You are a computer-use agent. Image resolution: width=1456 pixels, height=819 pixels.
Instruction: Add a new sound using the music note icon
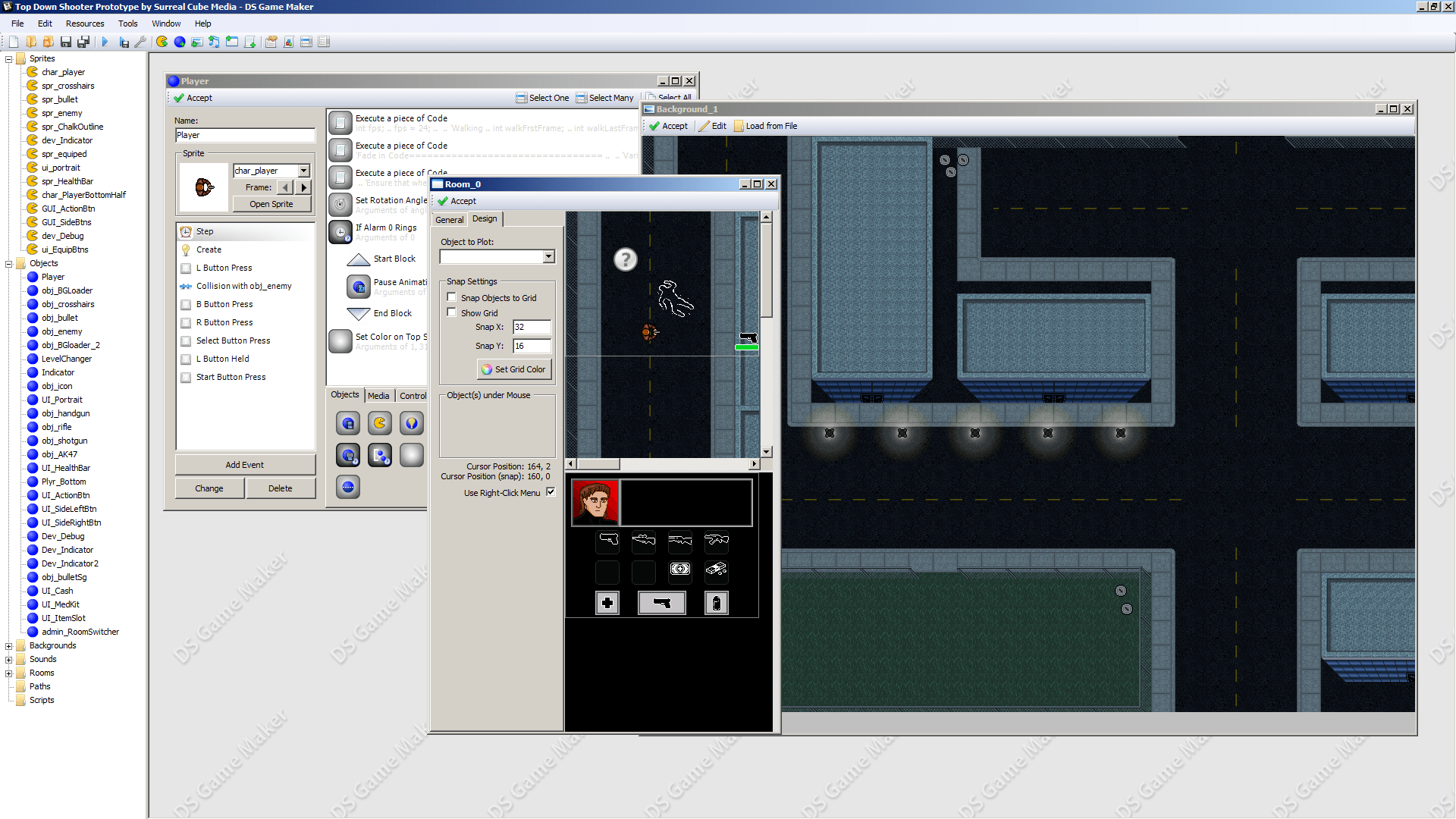click(x=214, y=42)
